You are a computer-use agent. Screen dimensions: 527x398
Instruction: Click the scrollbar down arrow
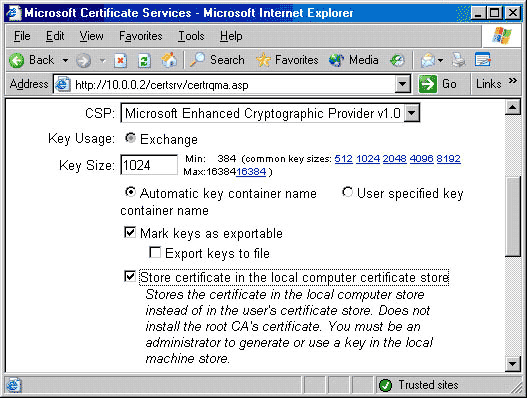(x=513, y=364)
